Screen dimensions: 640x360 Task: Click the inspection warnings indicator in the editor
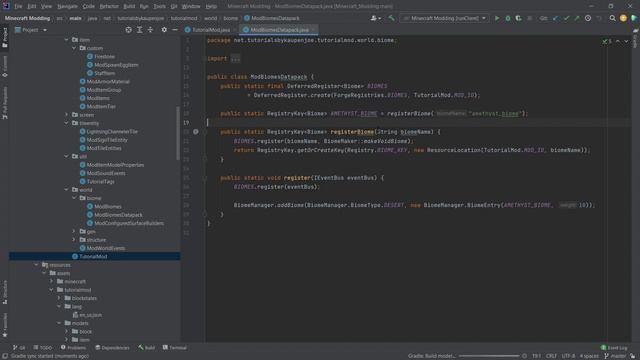click(x=607, y=41)
